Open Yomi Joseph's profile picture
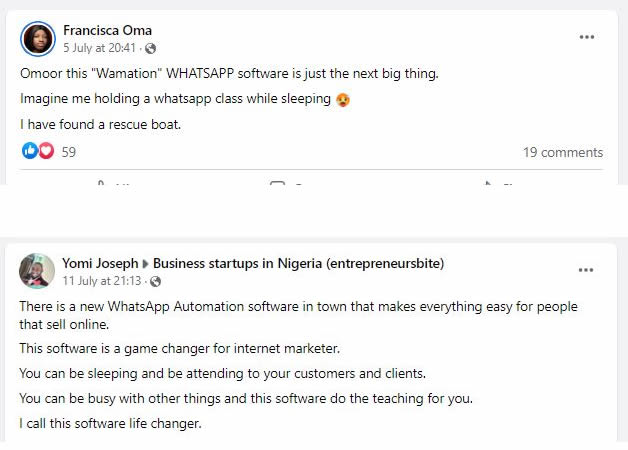The height and width of the screenshot is (450, 628). (37, 271)
